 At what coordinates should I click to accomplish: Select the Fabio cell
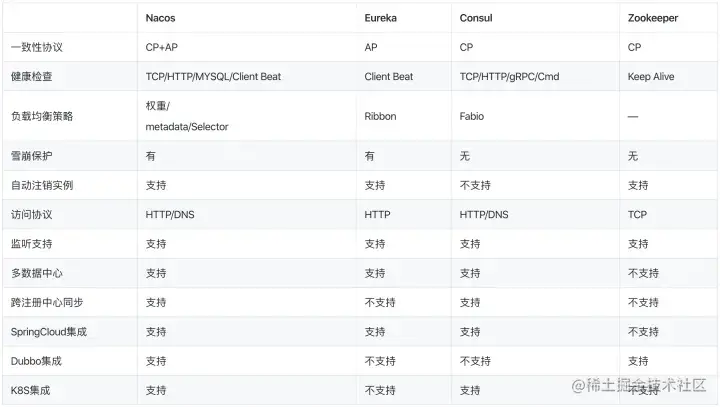[472, 116]
